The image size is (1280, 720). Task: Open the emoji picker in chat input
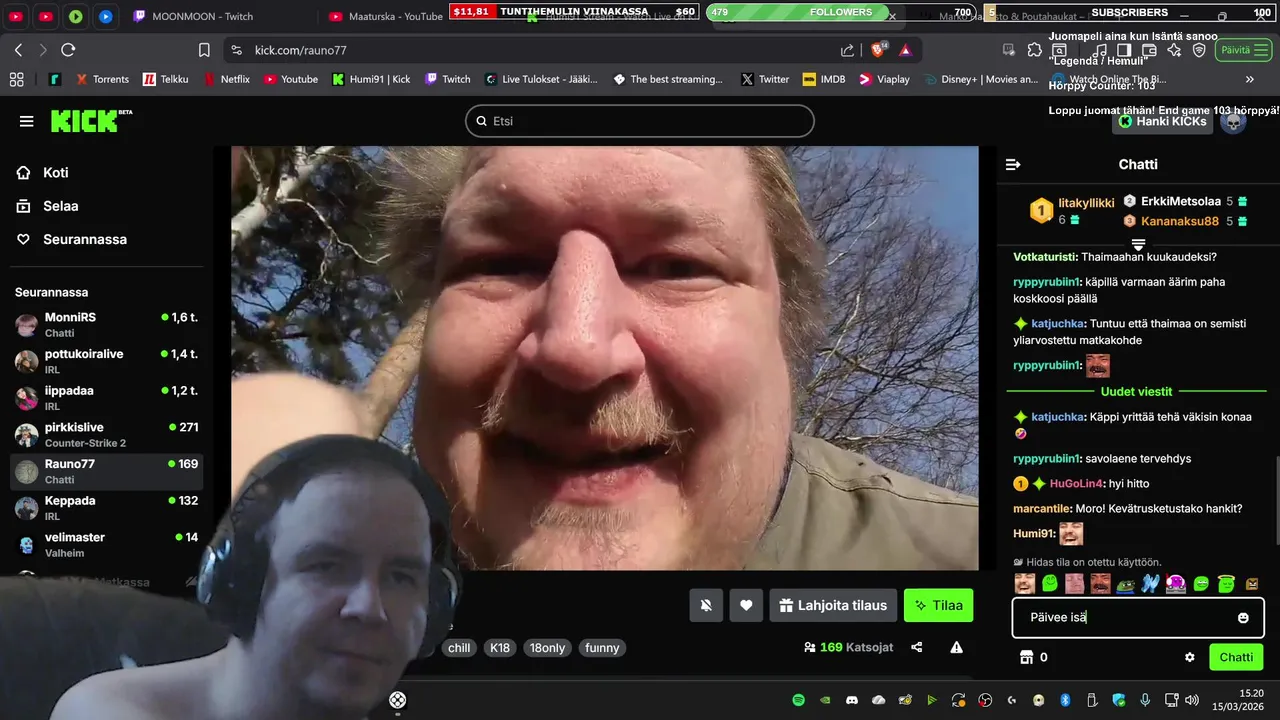[x=1243, y=618]
